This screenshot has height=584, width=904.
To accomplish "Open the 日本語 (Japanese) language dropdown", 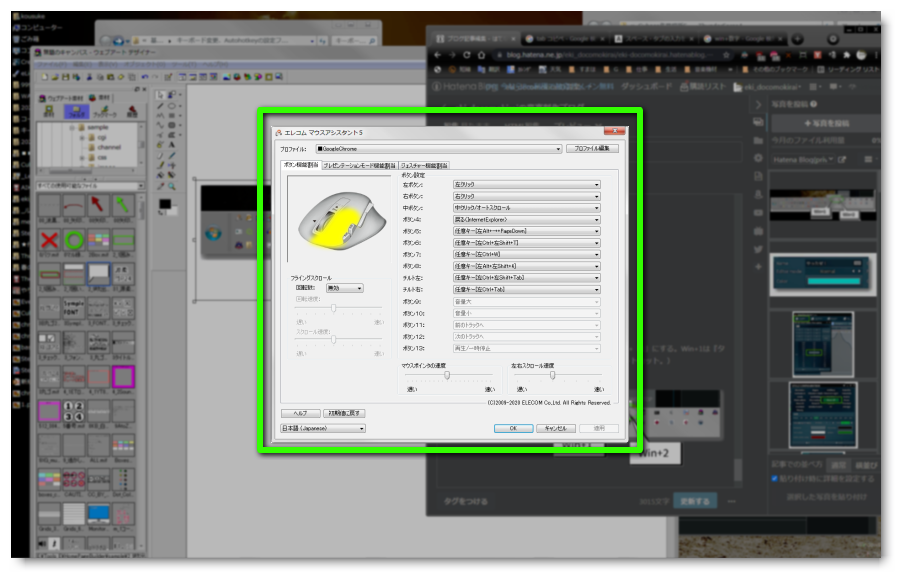I will 323,428.
